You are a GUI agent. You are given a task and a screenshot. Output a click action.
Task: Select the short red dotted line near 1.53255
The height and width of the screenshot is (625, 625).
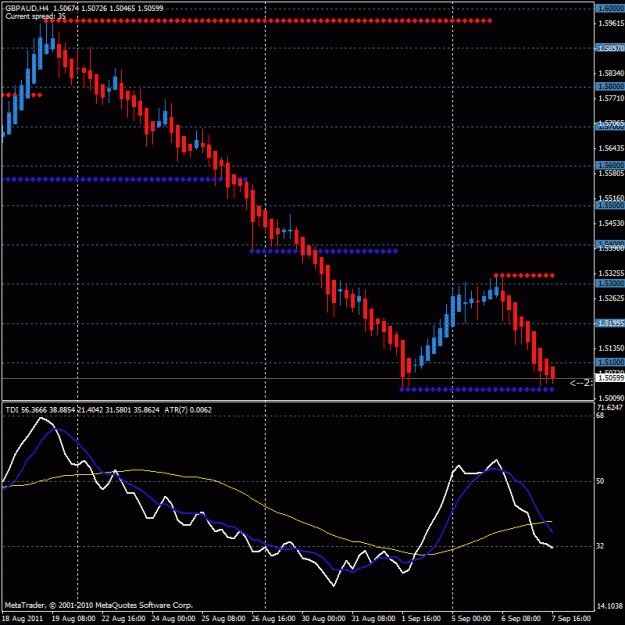click(524, 275)
